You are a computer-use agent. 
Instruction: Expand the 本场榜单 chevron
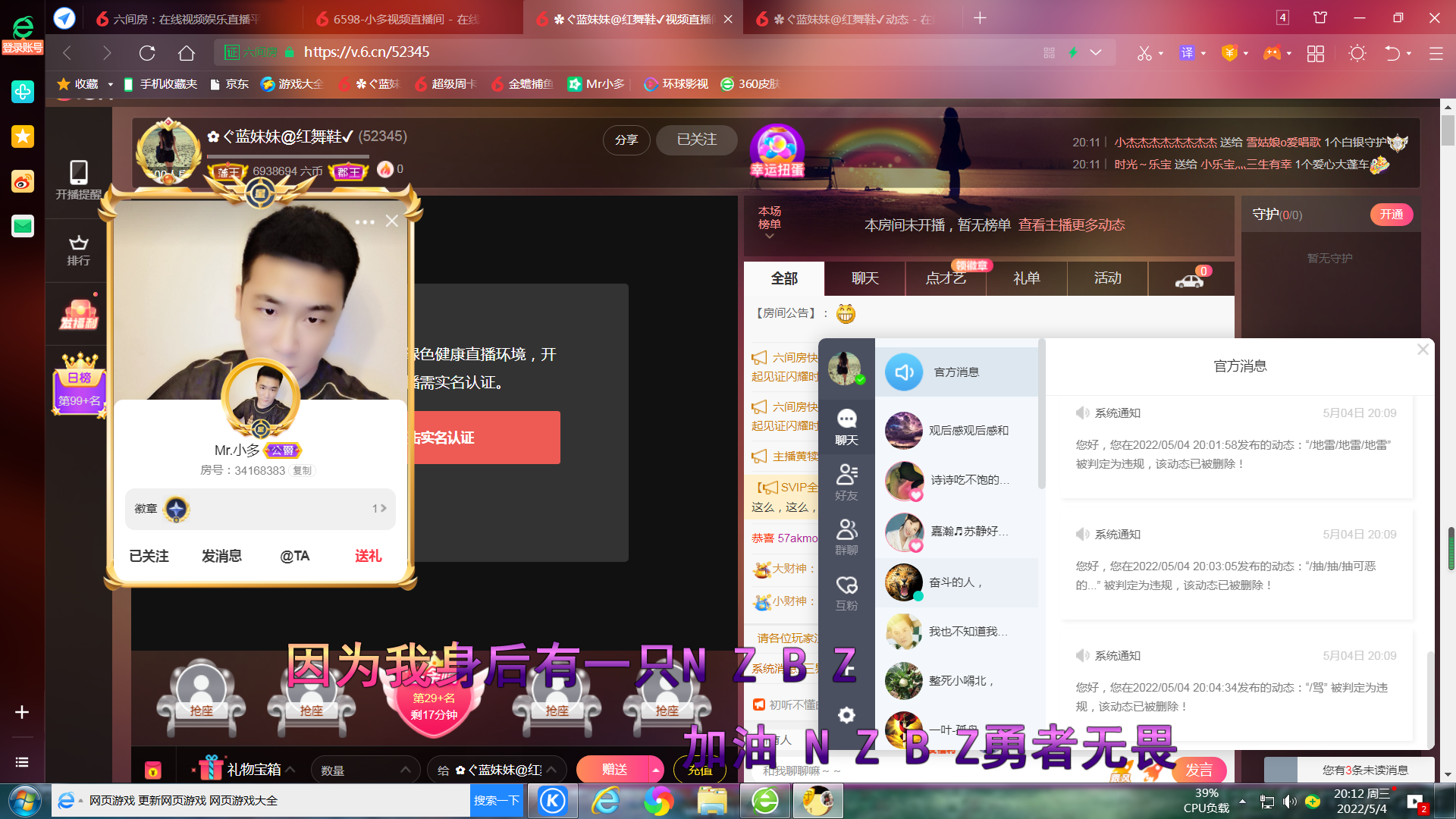pyautogui.click(x=769, y=236)
